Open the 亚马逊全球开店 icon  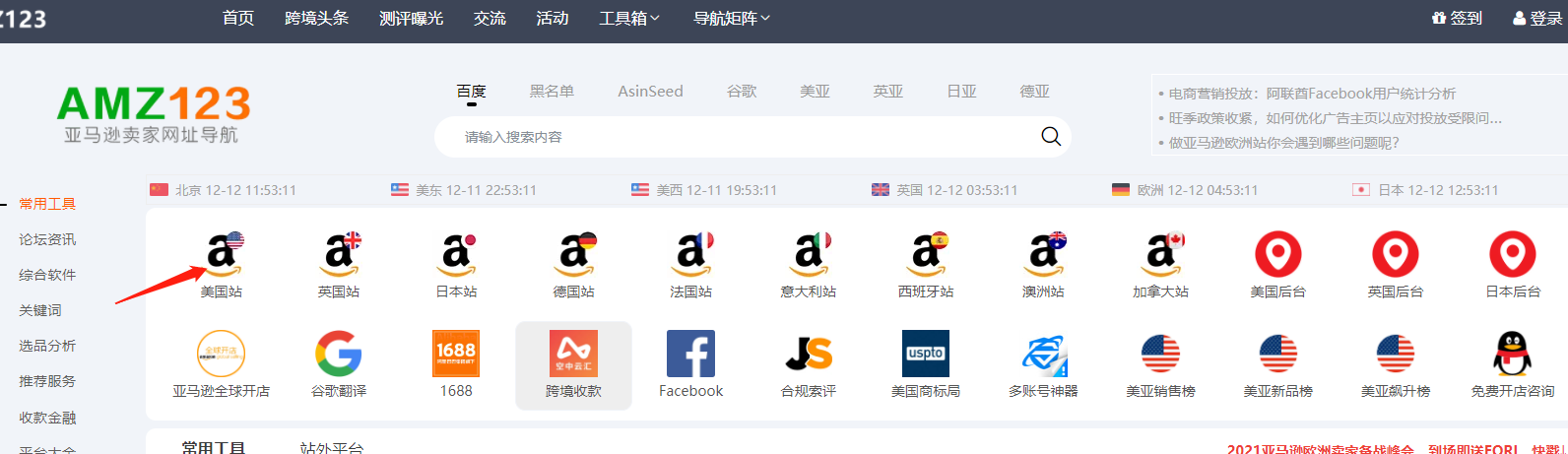point(222,354)
